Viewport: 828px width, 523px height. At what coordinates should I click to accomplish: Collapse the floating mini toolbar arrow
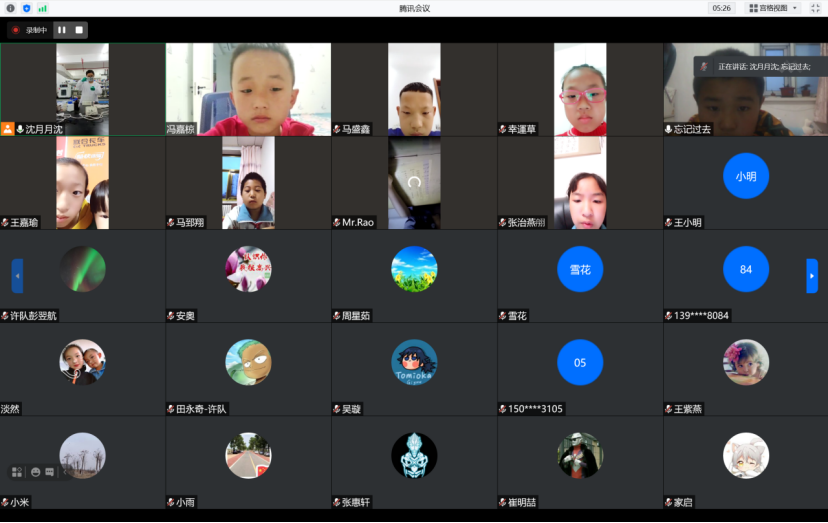(63, 471)
